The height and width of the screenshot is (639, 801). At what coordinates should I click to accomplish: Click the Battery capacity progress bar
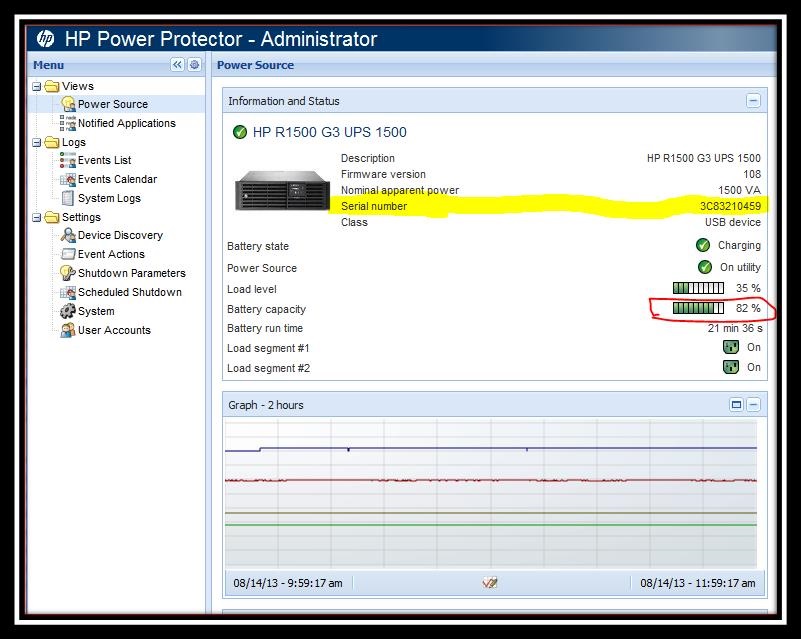point(698,308)
